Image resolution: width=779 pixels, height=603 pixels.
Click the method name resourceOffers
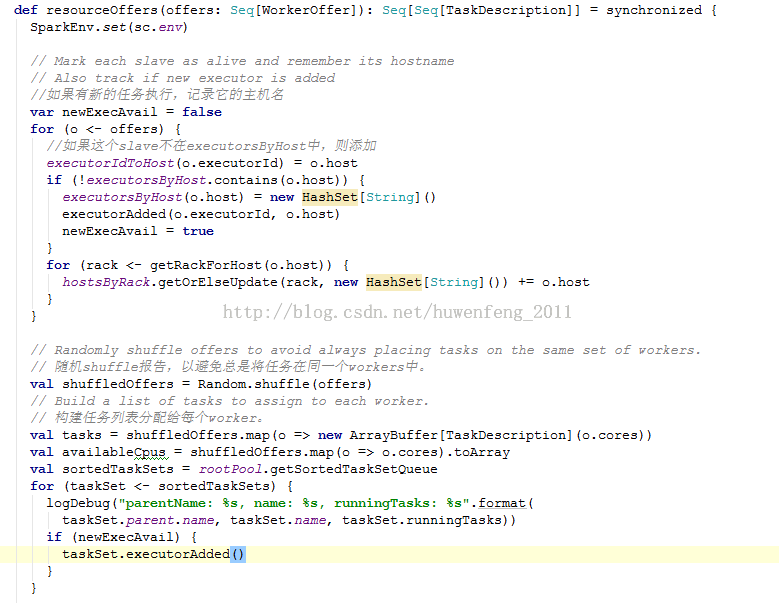coord(101,10)
